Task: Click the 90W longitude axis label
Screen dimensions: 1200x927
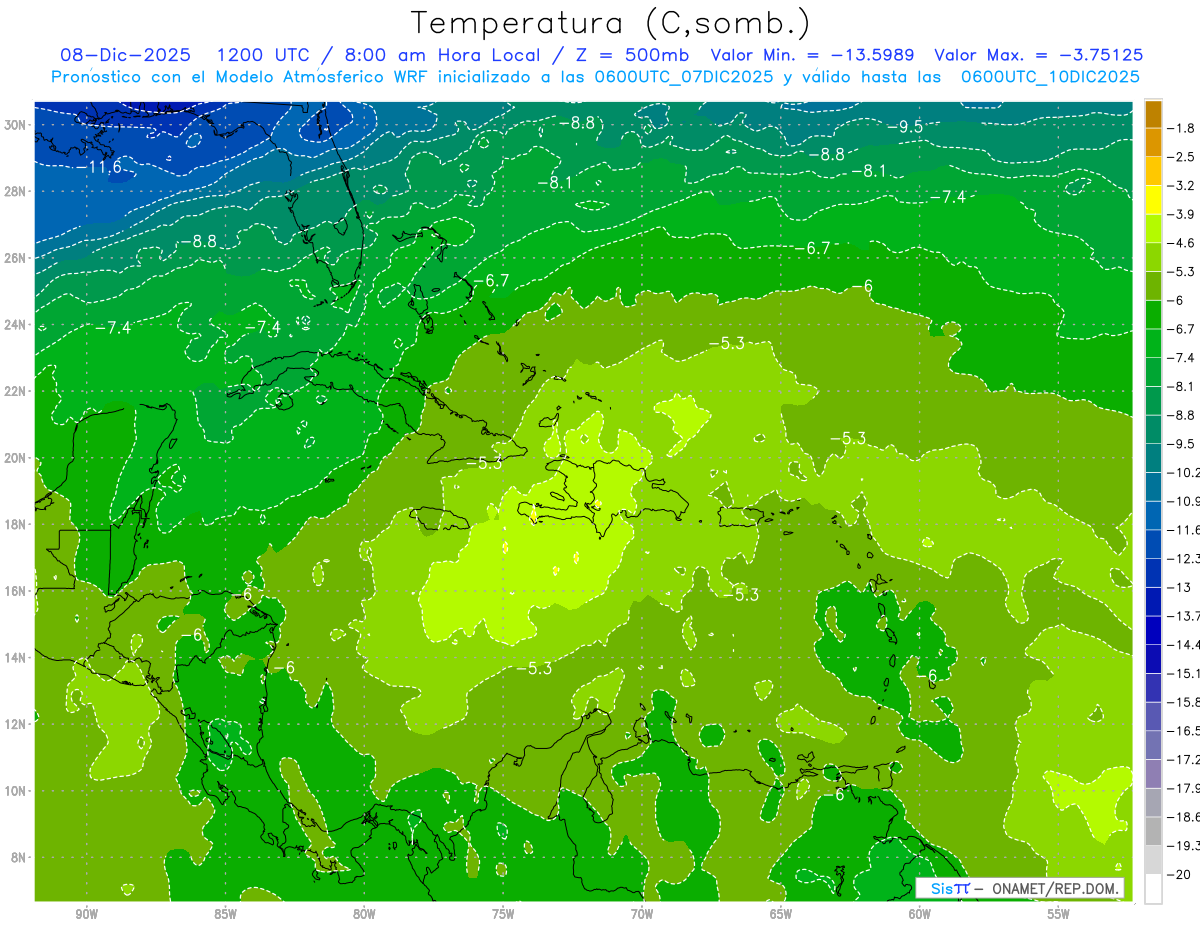Action: 87,915
